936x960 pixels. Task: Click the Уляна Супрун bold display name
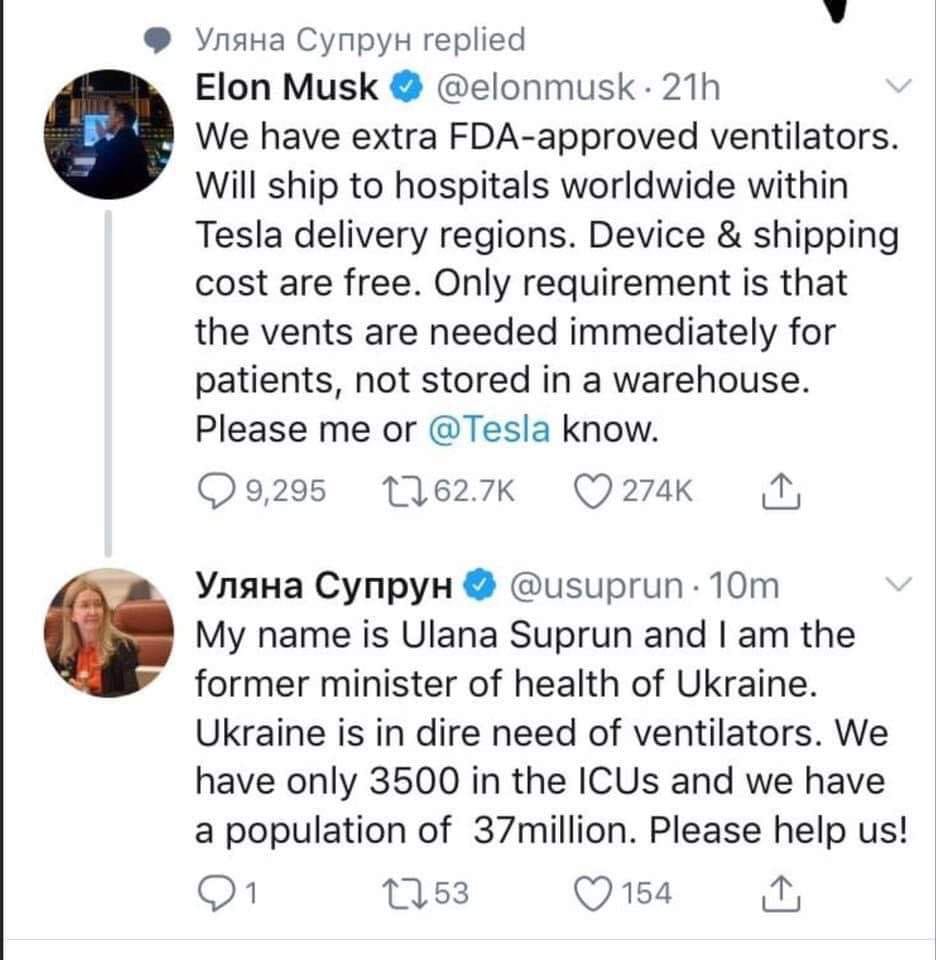click(318, 585)
